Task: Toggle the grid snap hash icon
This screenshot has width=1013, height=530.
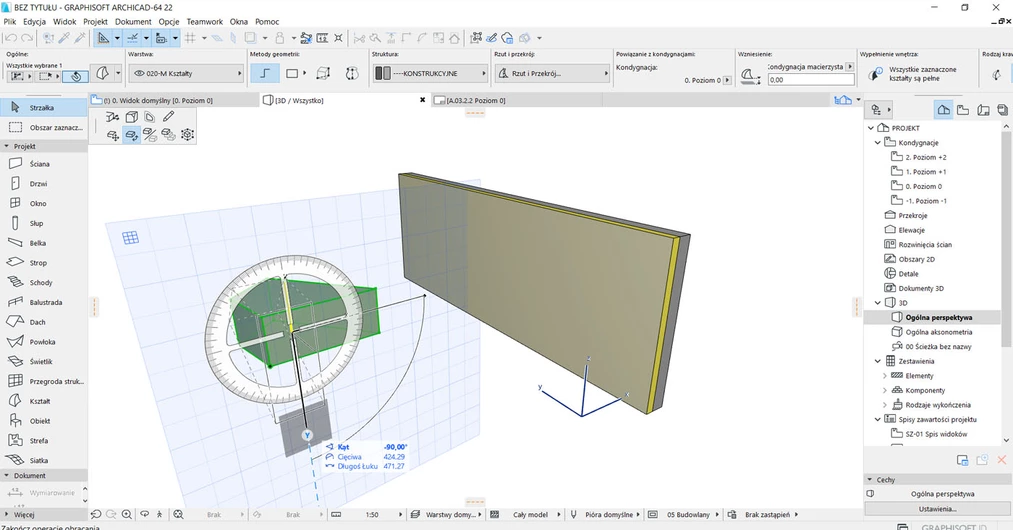Action: click(190, 38)
